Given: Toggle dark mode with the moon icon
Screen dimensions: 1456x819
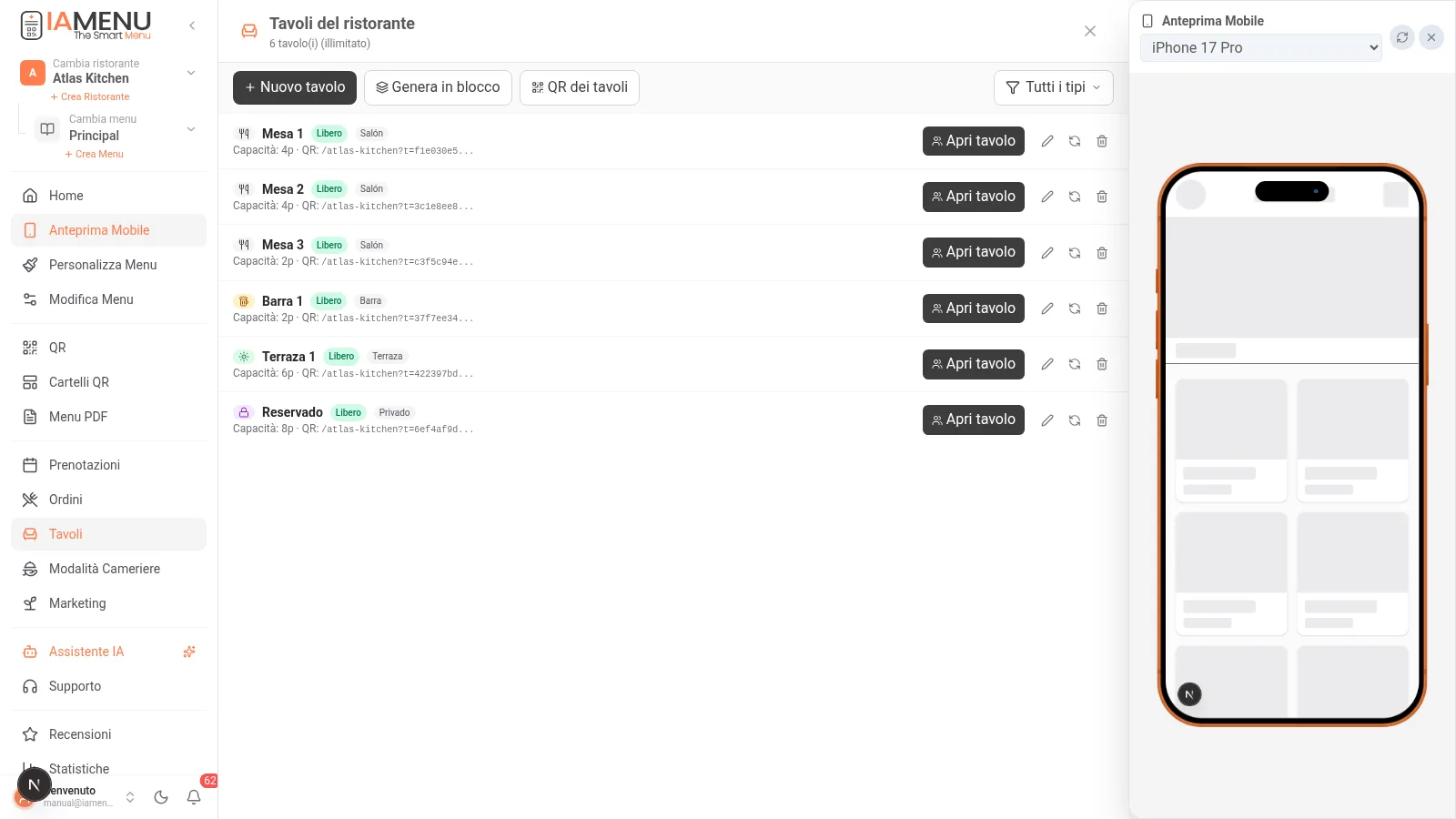Looking at the screenshot, I should coord(161,797).
